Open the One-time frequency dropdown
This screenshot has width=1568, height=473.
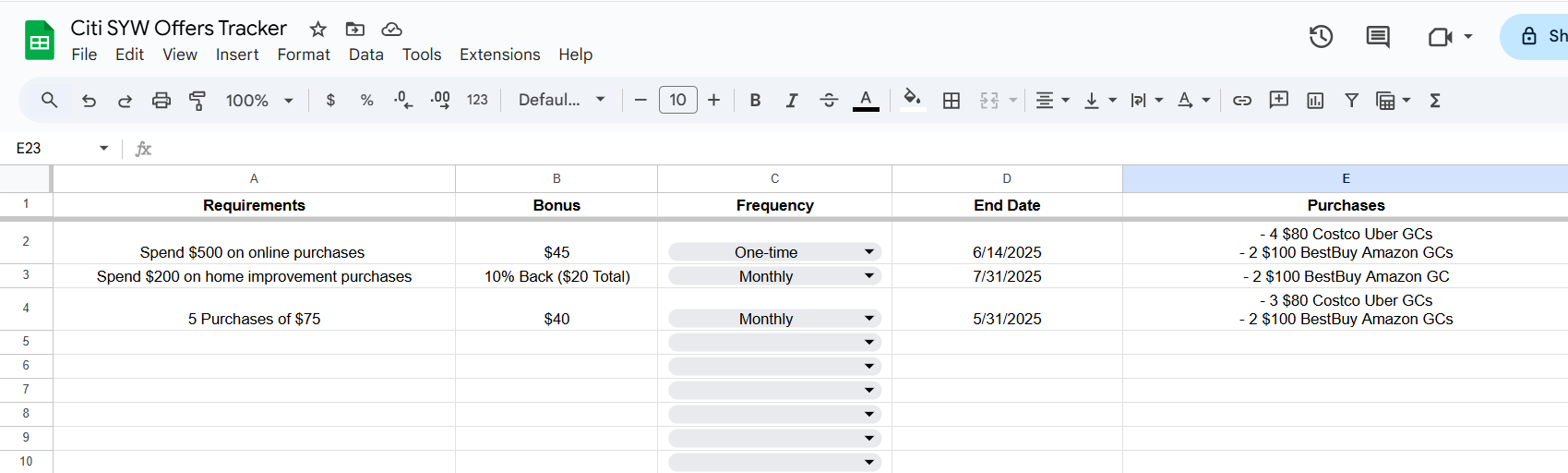click(x=868, y=252)
